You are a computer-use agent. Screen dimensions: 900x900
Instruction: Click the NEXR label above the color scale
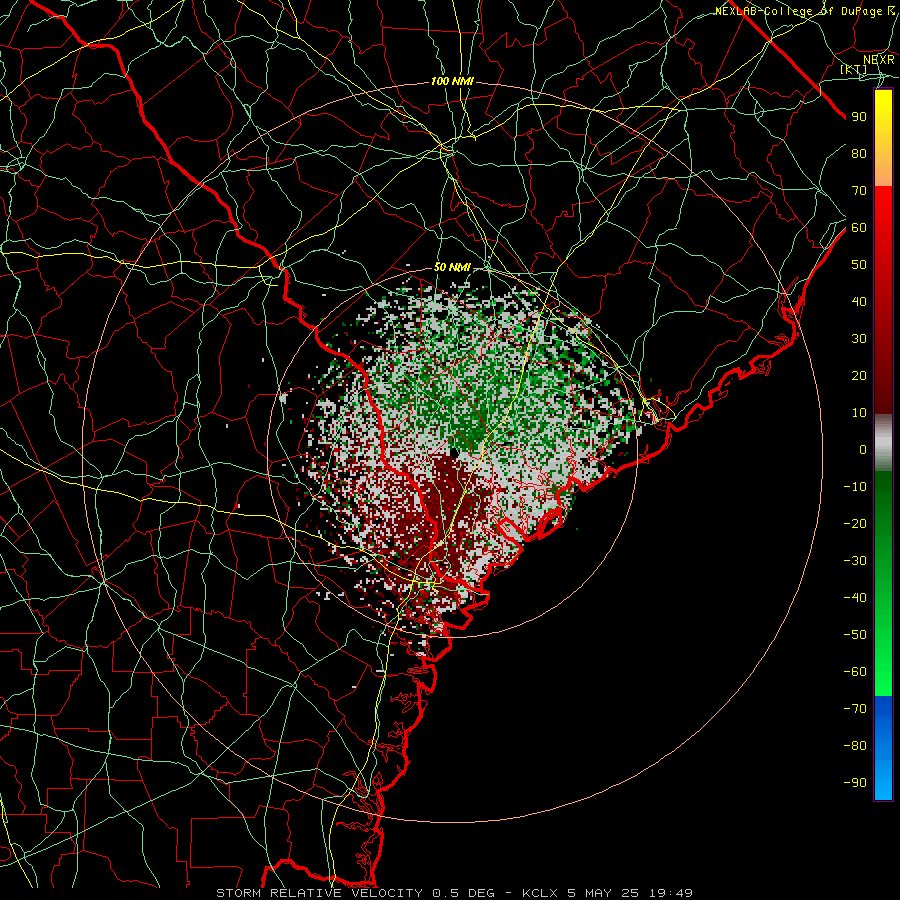[879, 59]
